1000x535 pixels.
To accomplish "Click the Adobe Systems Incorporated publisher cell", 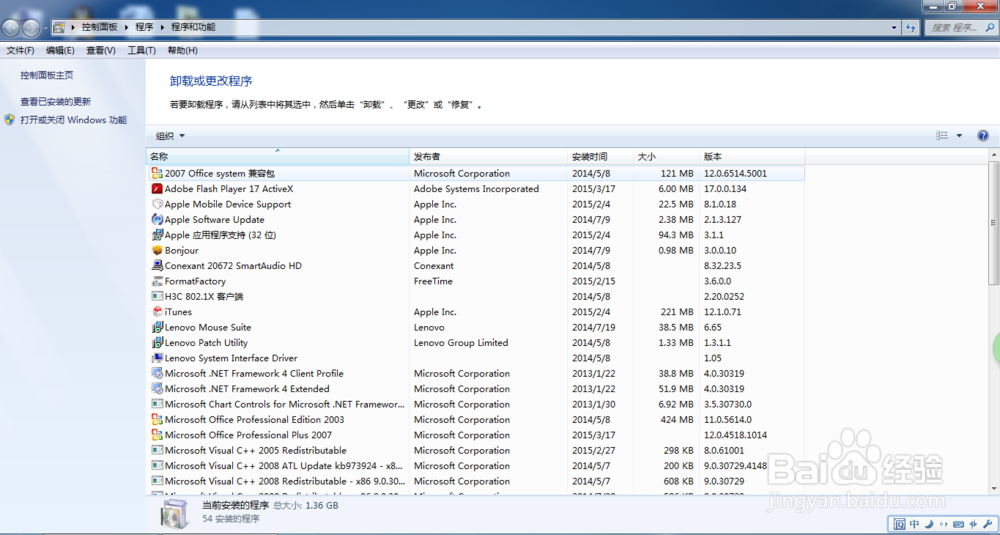I will (x=476, y=189).
